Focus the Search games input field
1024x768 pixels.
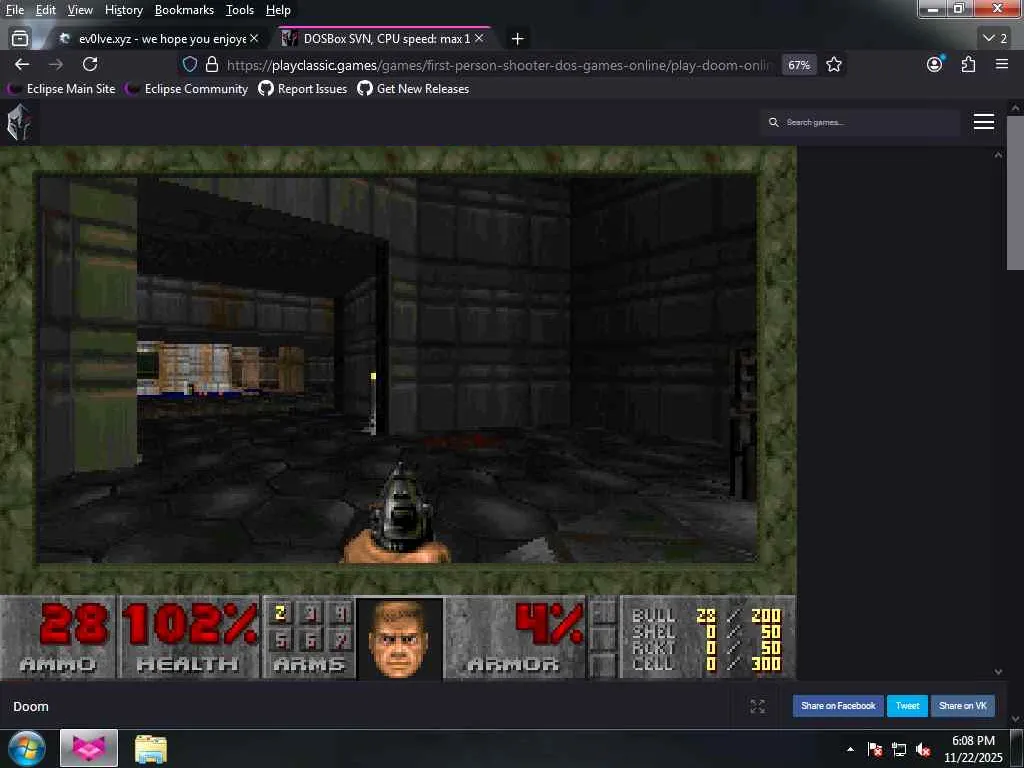click(x=859, y=122)
